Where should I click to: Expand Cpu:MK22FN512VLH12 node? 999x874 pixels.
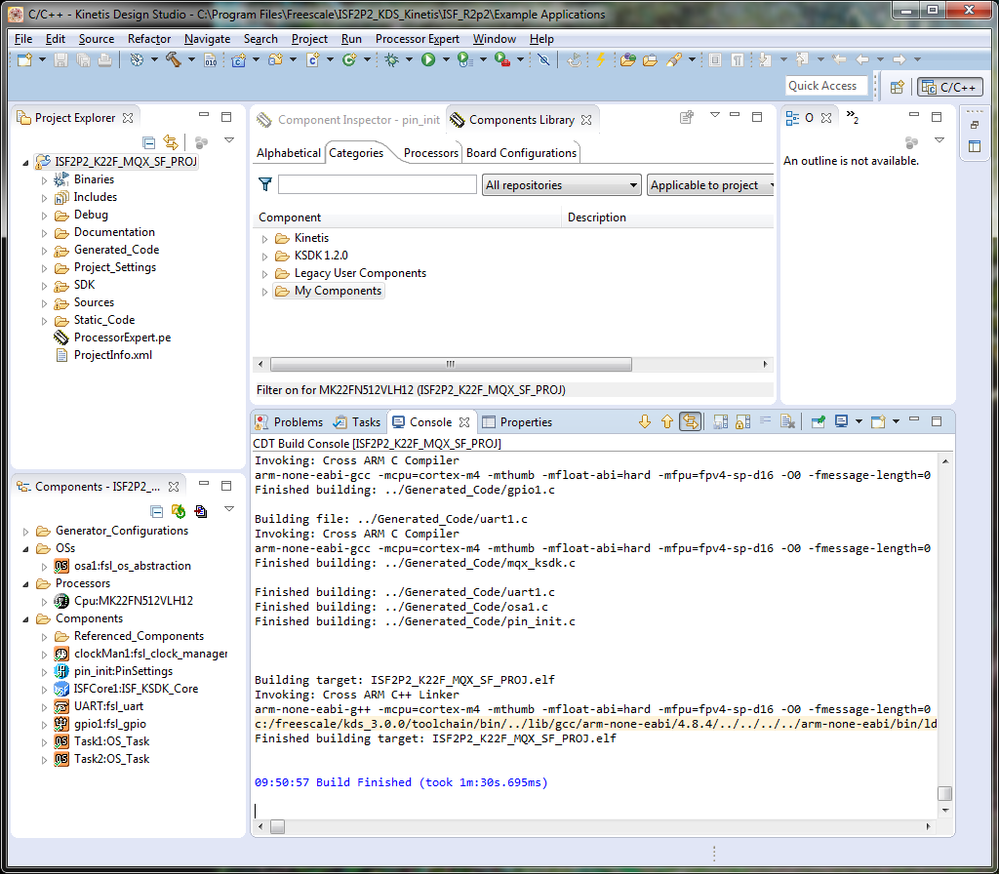[44, 601]
